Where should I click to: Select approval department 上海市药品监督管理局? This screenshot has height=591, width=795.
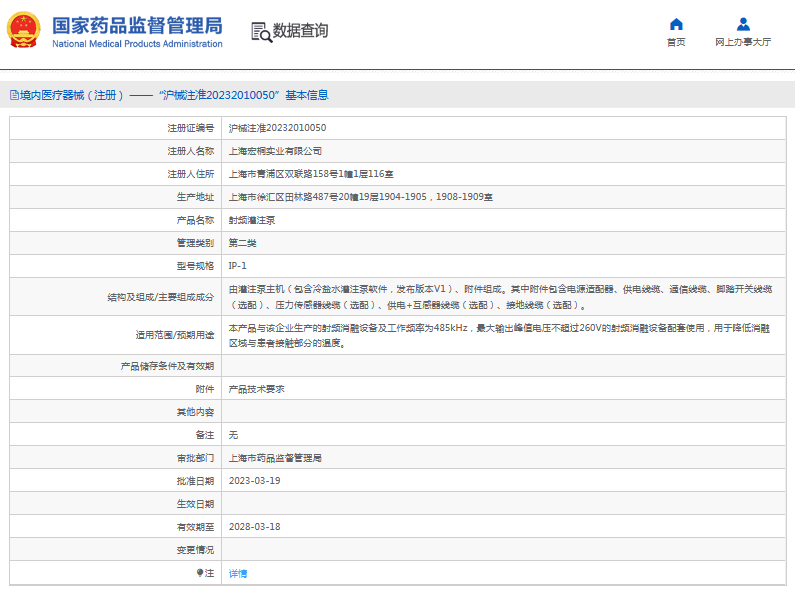(275, 458)
